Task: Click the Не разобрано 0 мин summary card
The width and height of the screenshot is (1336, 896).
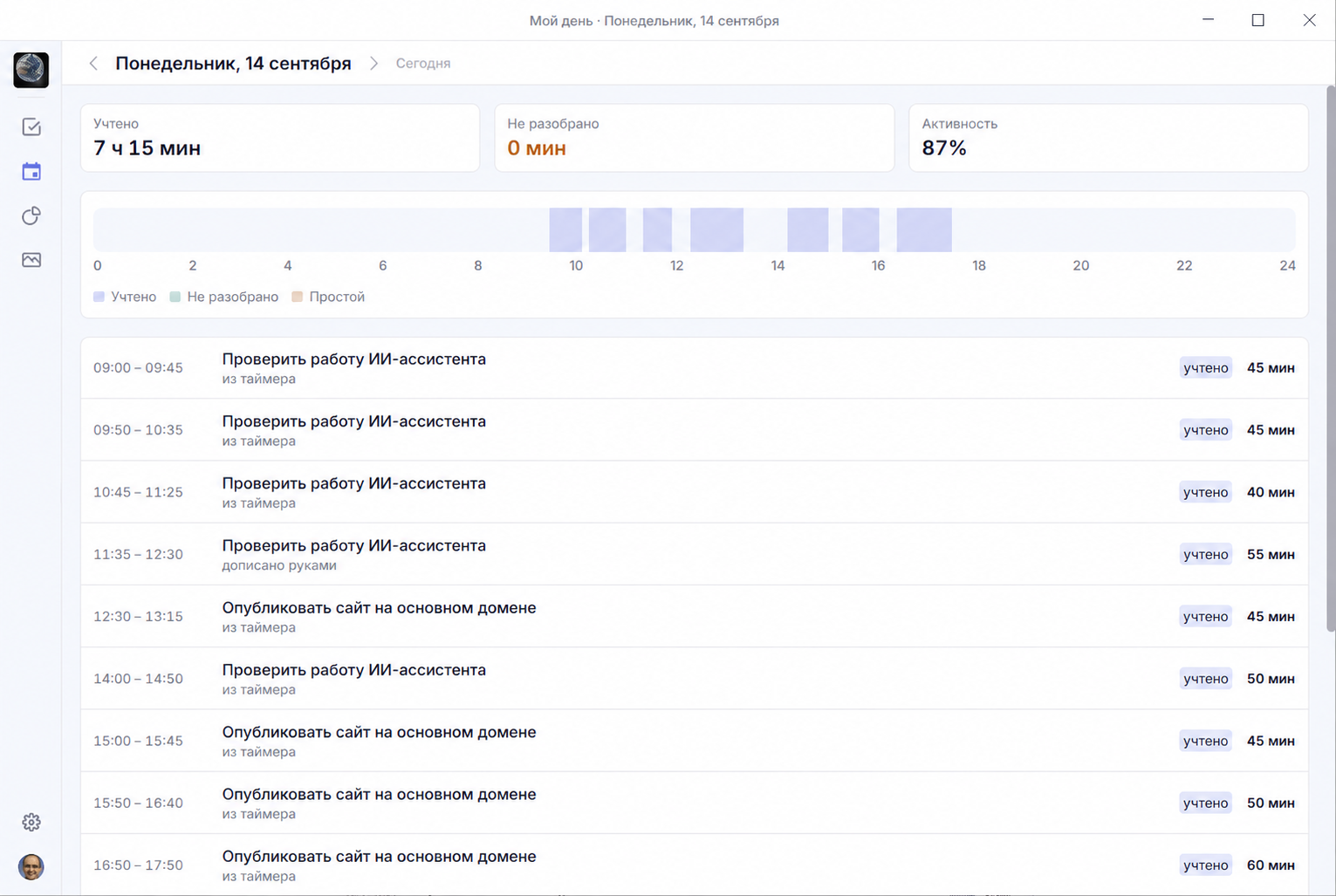Action: (694, 138)
